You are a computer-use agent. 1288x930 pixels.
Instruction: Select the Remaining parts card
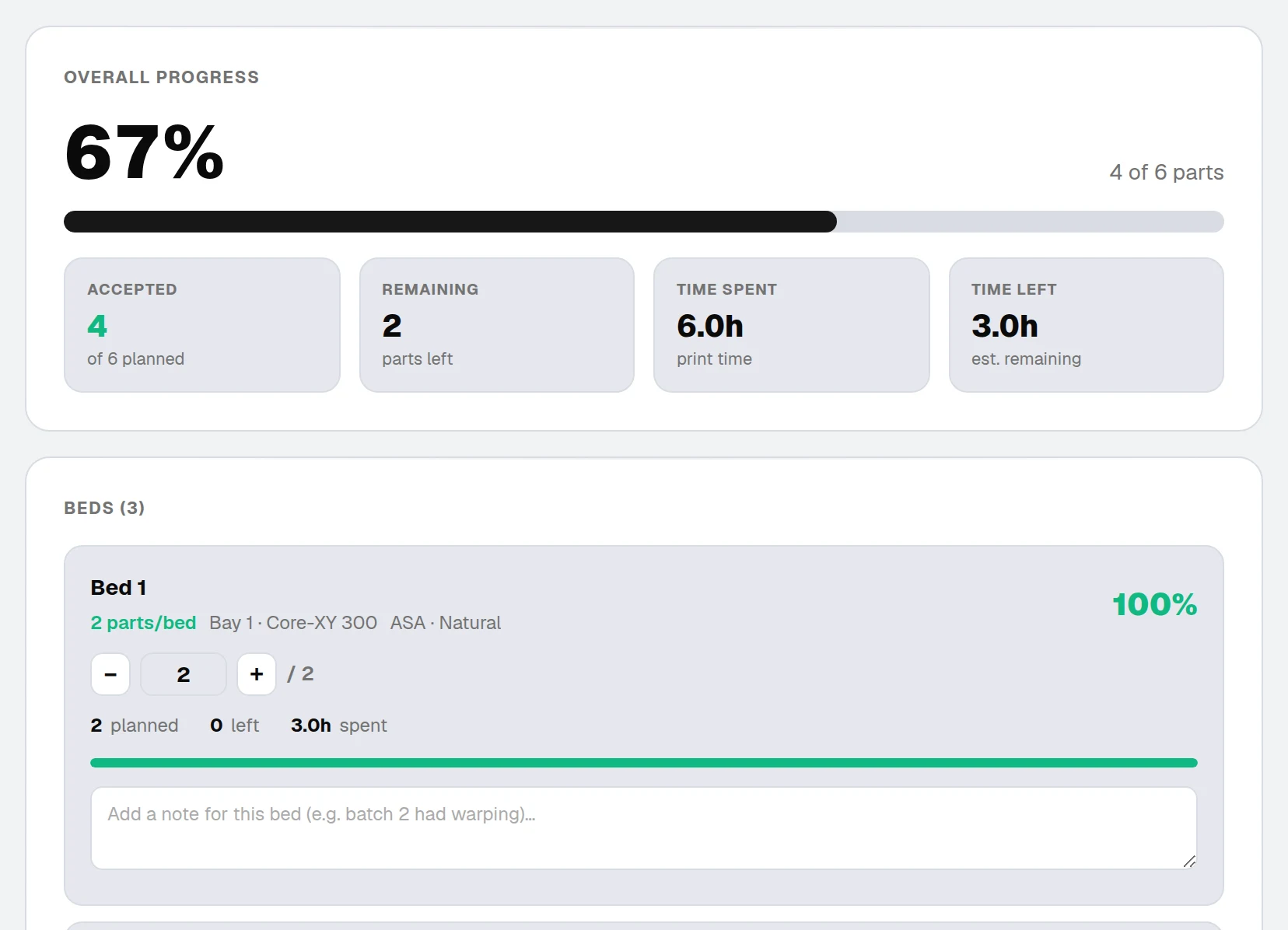click(497, 325)
